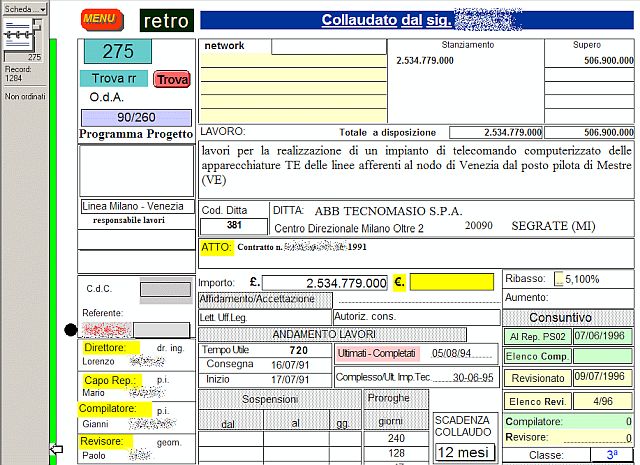The image size is (640, 465).
Task: Click the Affidamento/Accettazione header
Action: click(x=265, y=300)
